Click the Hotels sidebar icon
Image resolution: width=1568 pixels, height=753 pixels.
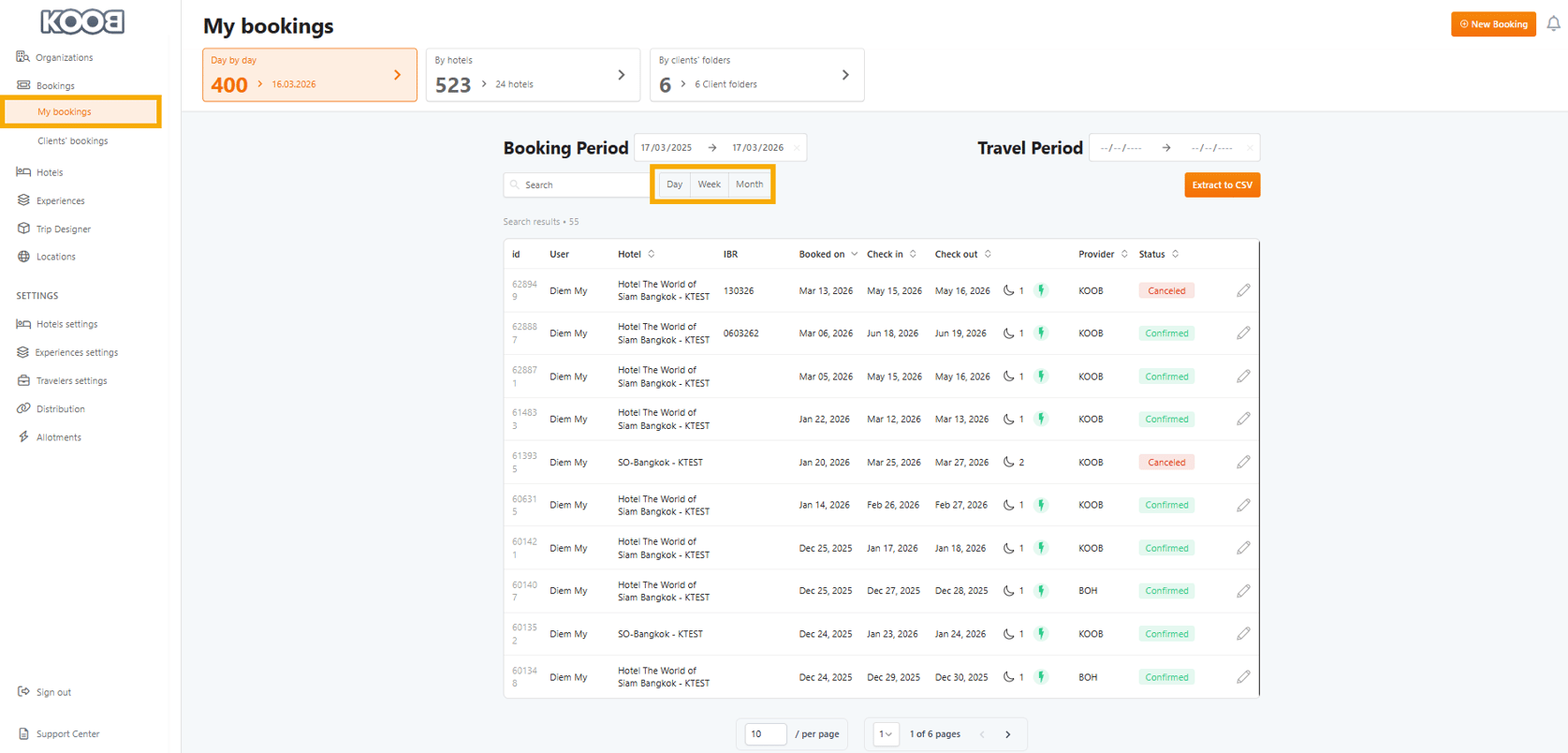click(23, 172)
